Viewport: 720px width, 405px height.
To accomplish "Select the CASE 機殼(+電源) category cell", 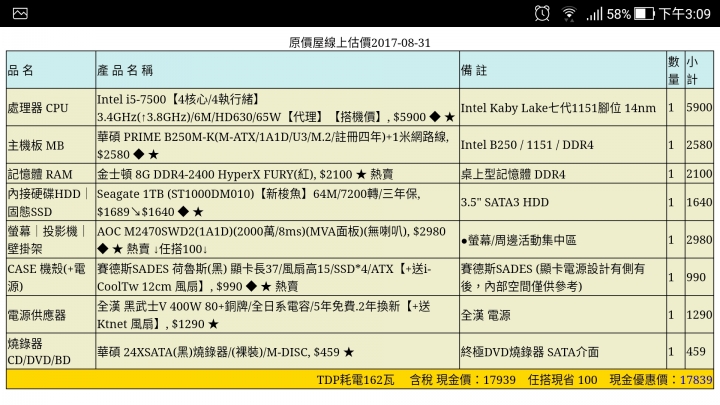I will point(51,277).
